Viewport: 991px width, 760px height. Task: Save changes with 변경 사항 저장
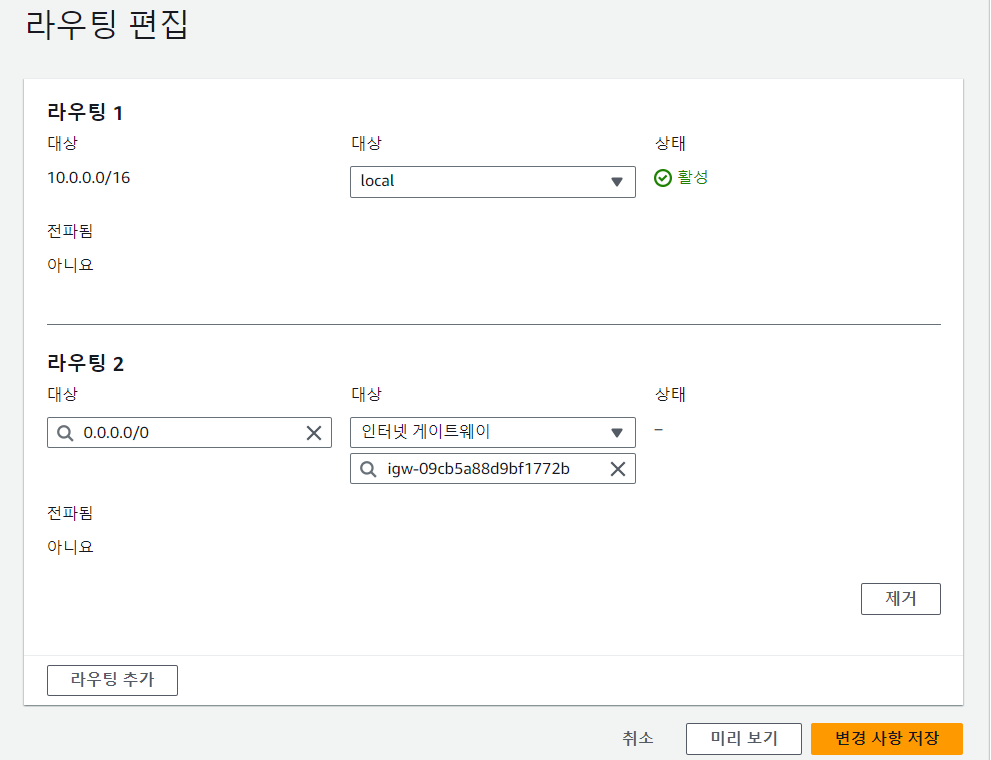click(x=887, y=739)
